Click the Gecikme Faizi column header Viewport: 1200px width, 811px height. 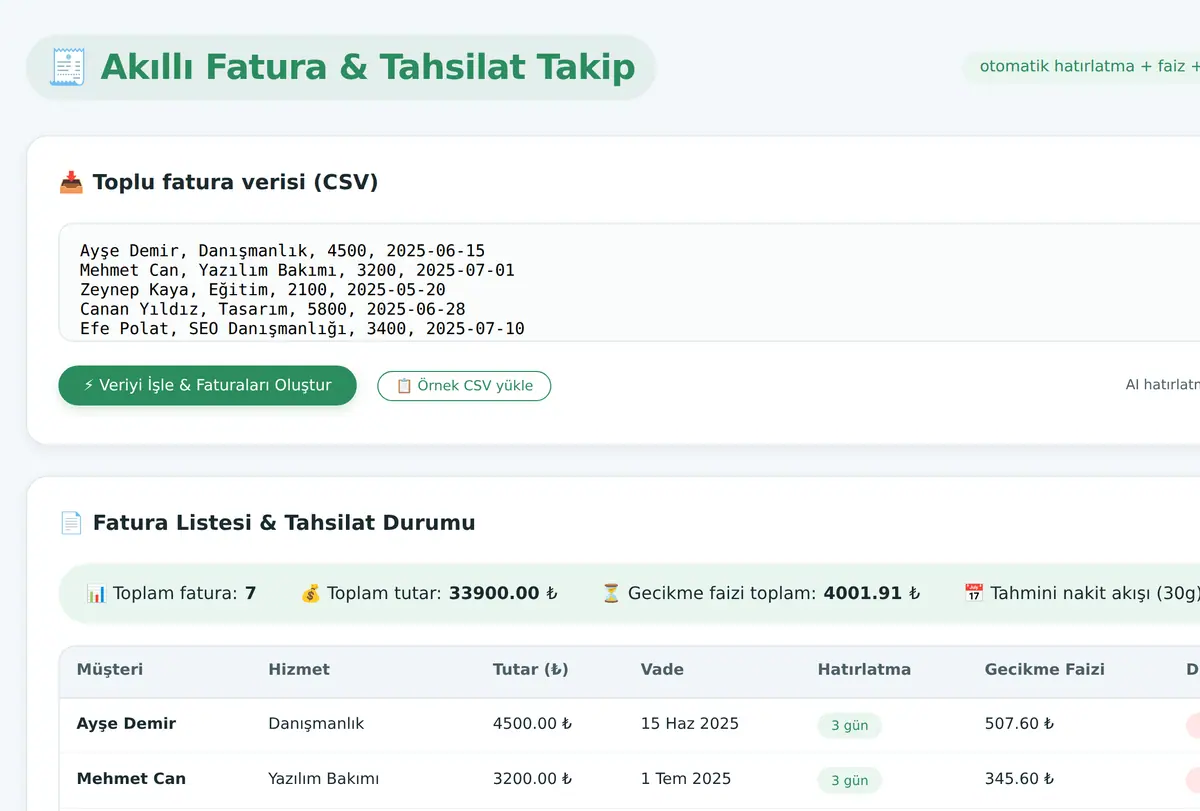[1045, 669]
